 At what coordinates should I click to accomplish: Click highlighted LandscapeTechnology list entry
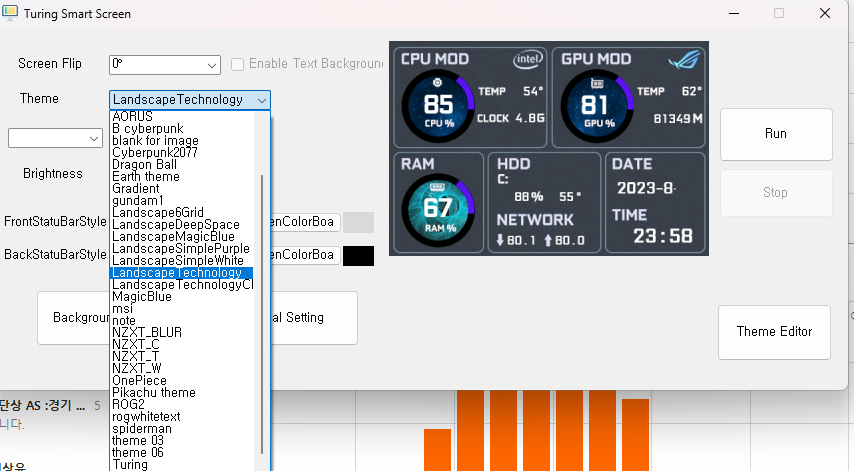[182, 272]
